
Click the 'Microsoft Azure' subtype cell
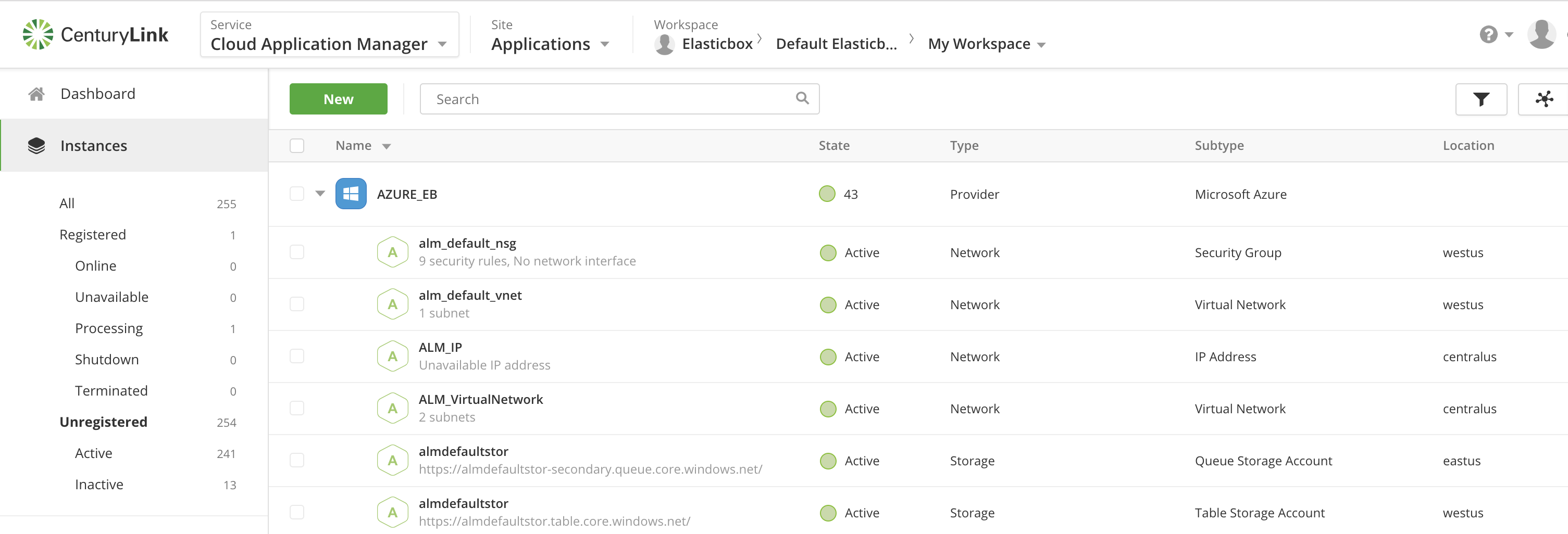pyautogui.click(x=1240, y=195)
